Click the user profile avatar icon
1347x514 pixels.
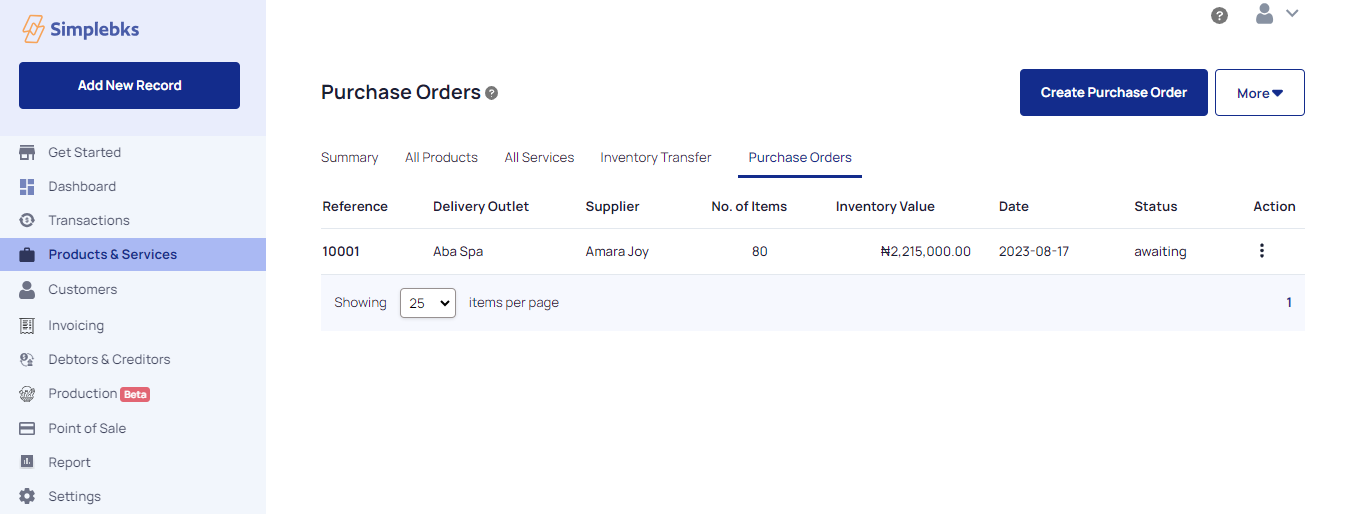point(1265,13)
